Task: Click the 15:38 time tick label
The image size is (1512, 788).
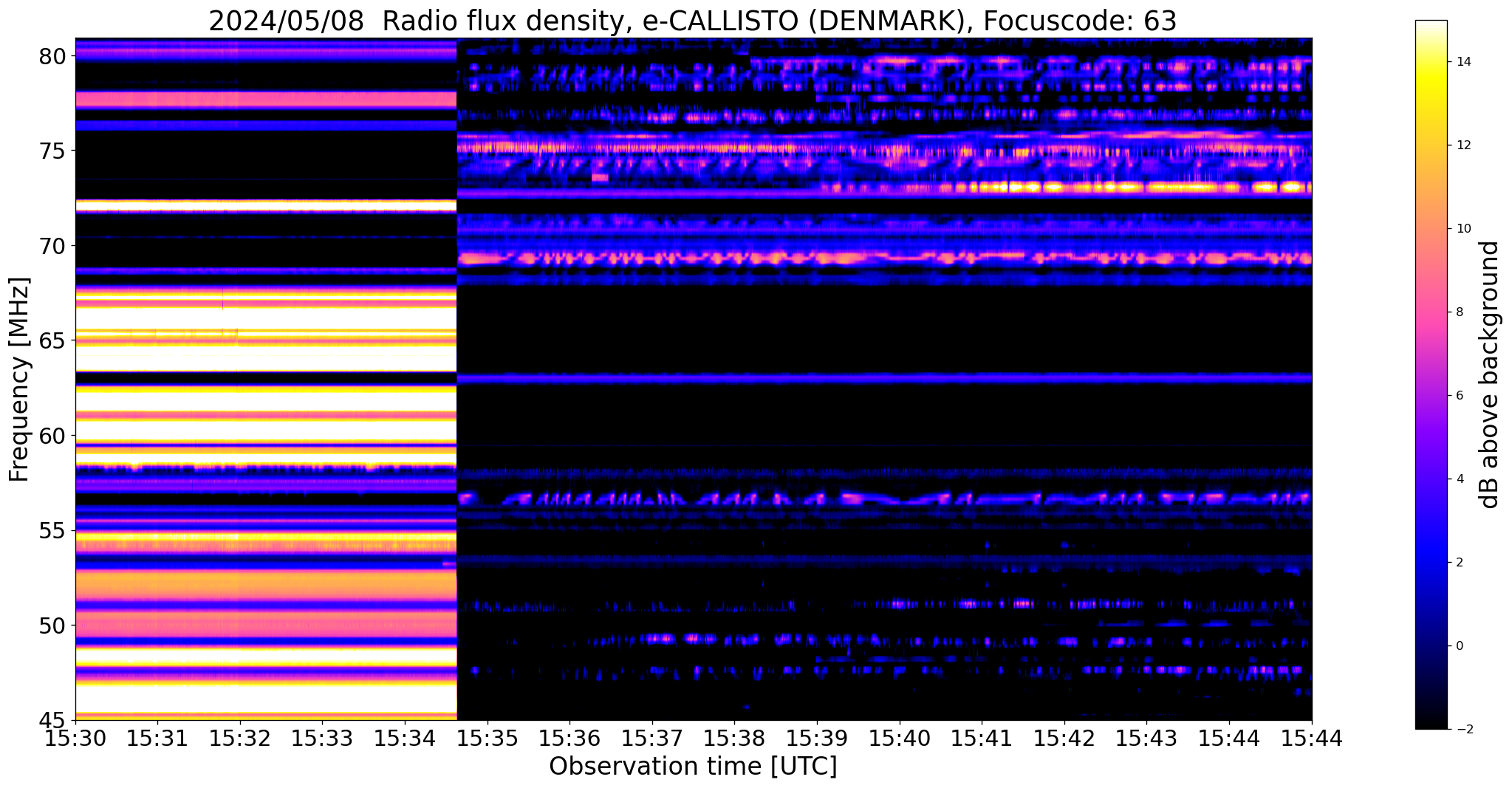Action: (x=734, y=738)
